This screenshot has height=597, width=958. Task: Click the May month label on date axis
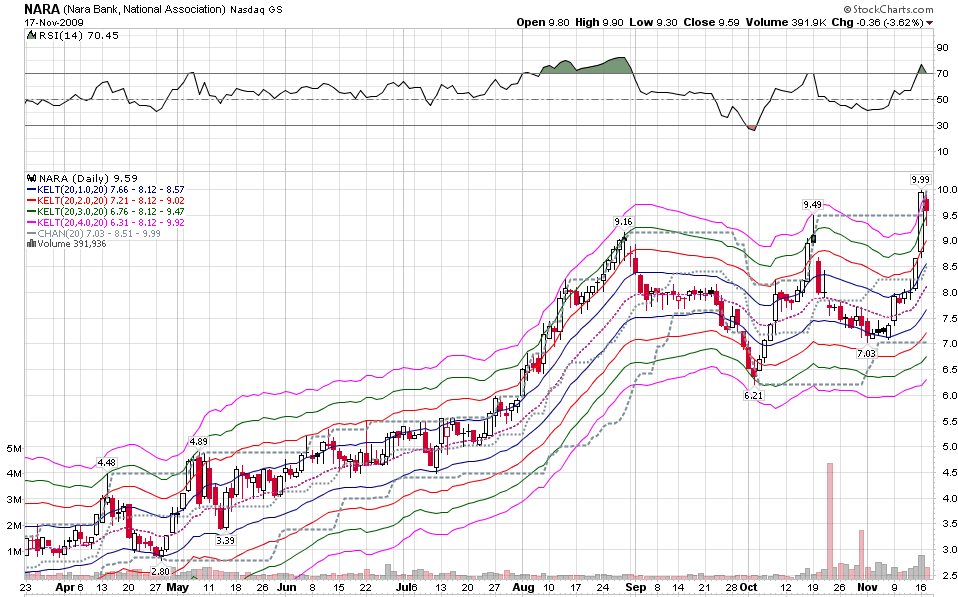click(178, 588)
